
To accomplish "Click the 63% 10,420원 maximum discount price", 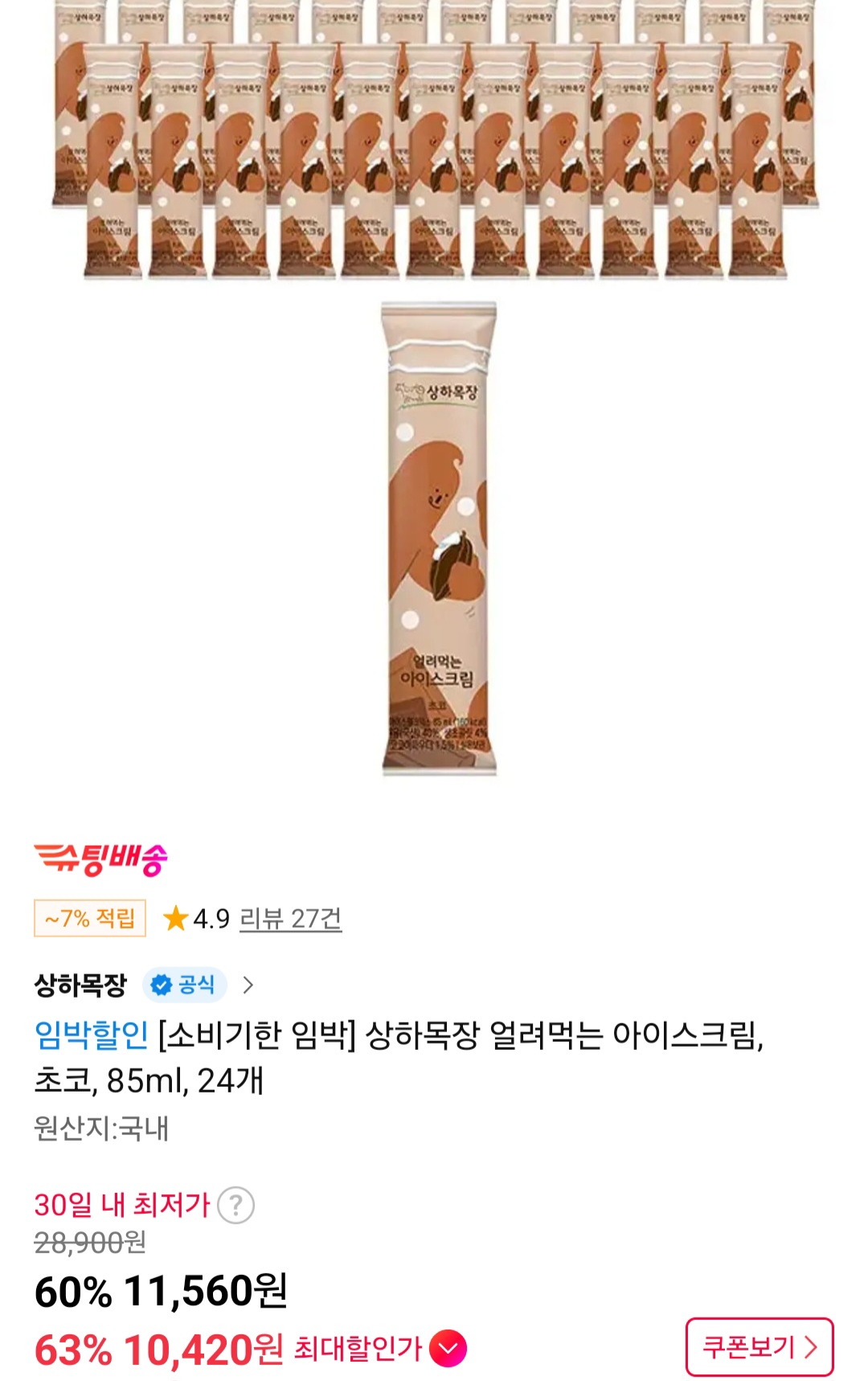I will pyautogui.click(x=159, y=1350).
